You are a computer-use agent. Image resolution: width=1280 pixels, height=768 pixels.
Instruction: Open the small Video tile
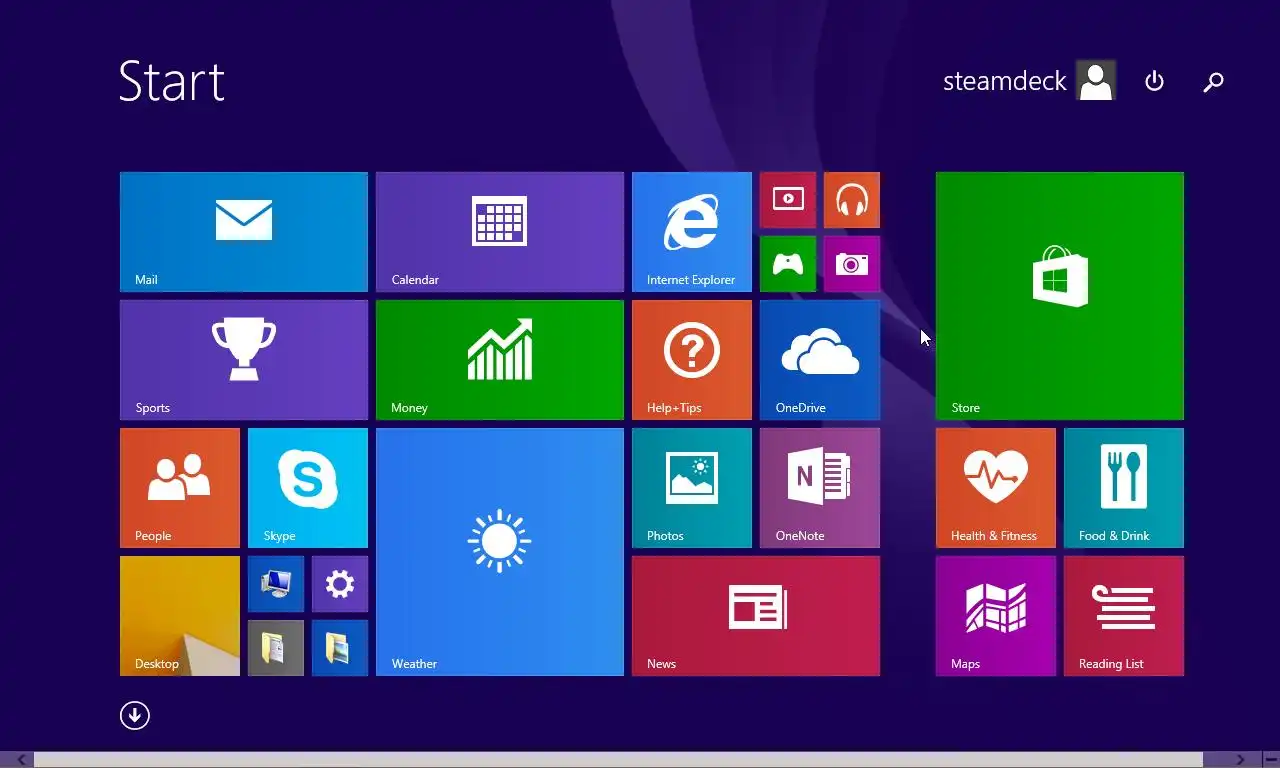click(788, 200)
